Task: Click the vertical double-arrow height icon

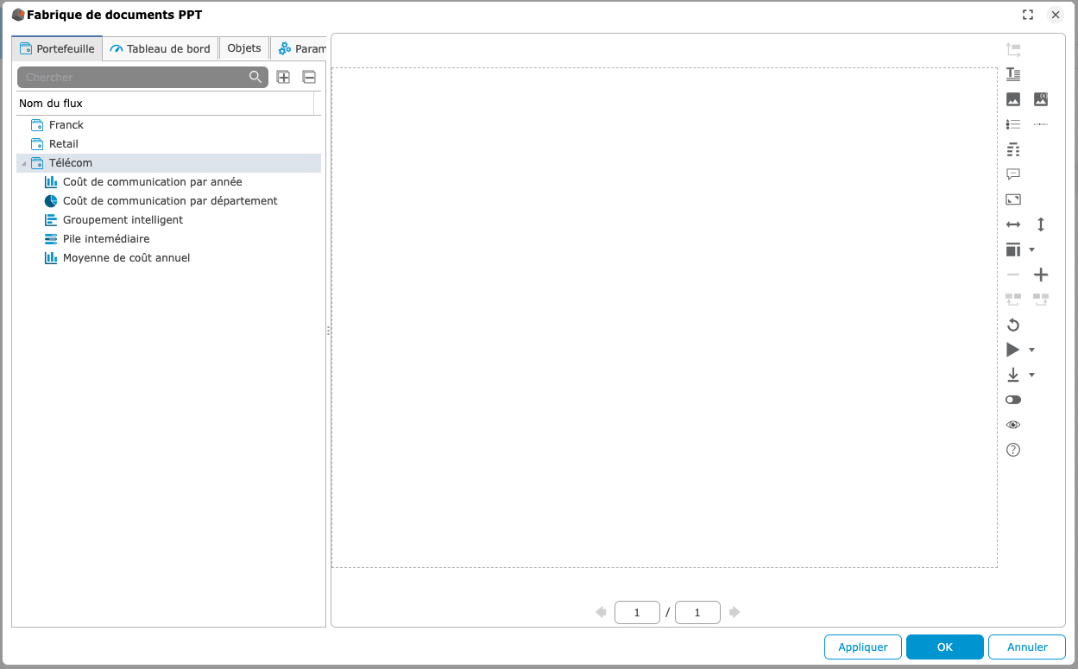Action: click(1041, 225)
